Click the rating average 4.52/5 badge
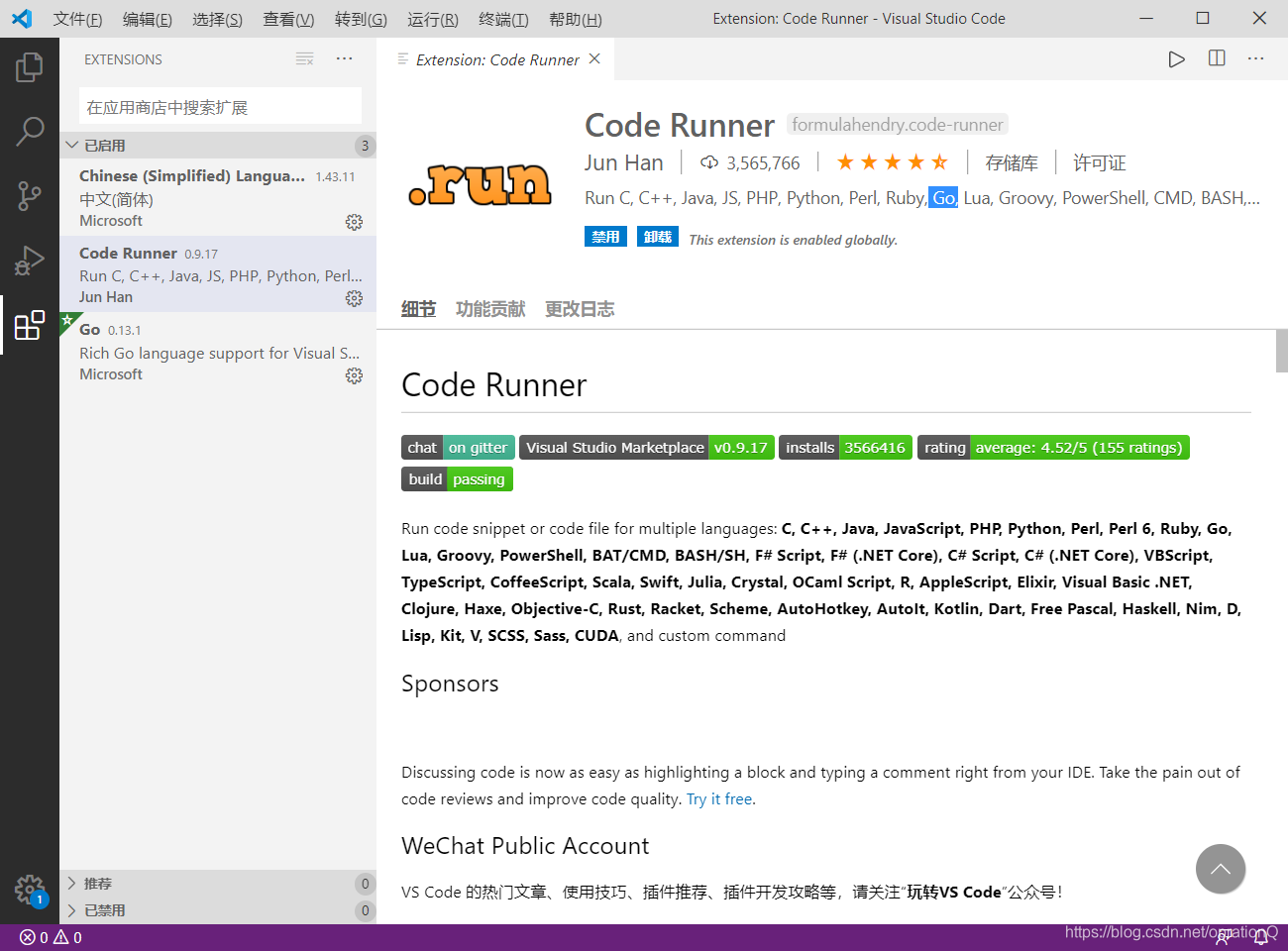This screenshot has width=1288, height=951. click(x=1053, y=448)
